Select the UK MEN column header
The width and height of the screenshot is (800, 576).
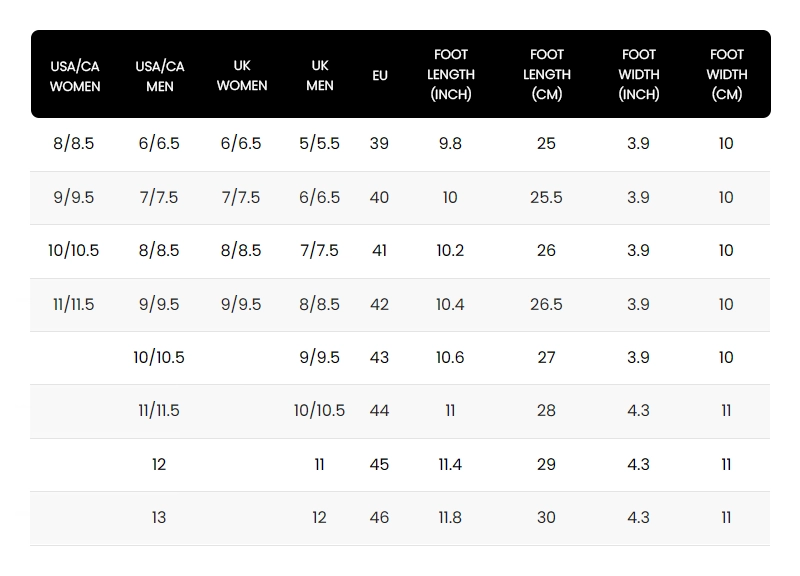coord(320,76)
